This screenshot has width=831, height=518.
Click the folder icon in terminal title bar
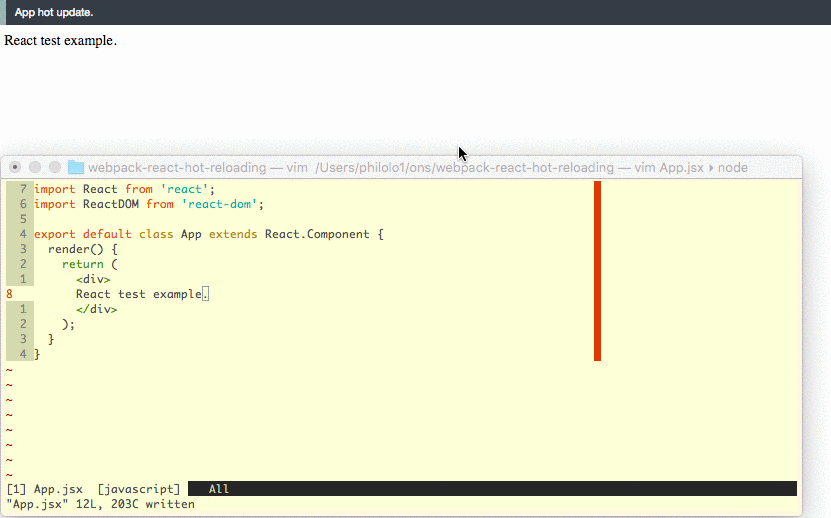coord(76,168)
